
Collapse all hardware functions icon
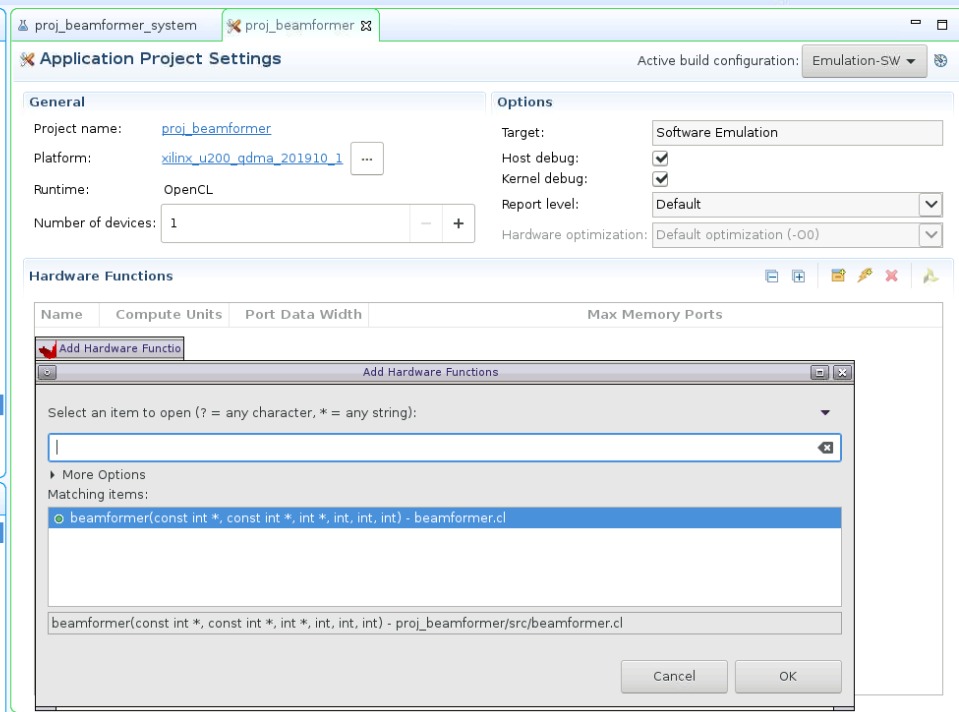tap(771, 276)
